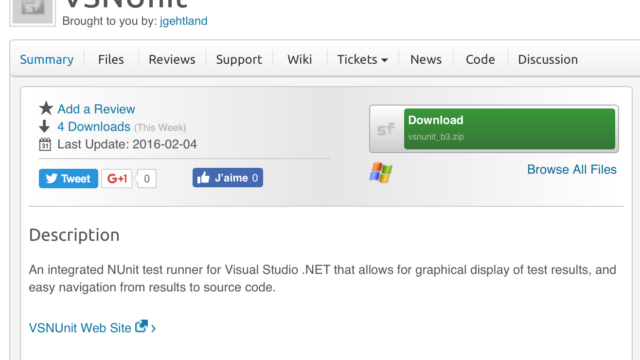Viewport: 640px width, 360px height.
Task: Click the NUnit test runner description paragraph
Action: pos(322,278)
